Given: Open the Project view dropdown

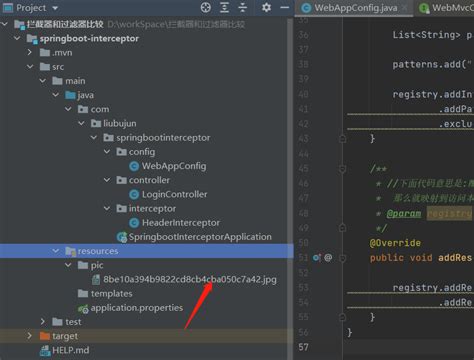Looking at the screenshot, I should coord(55,8).
